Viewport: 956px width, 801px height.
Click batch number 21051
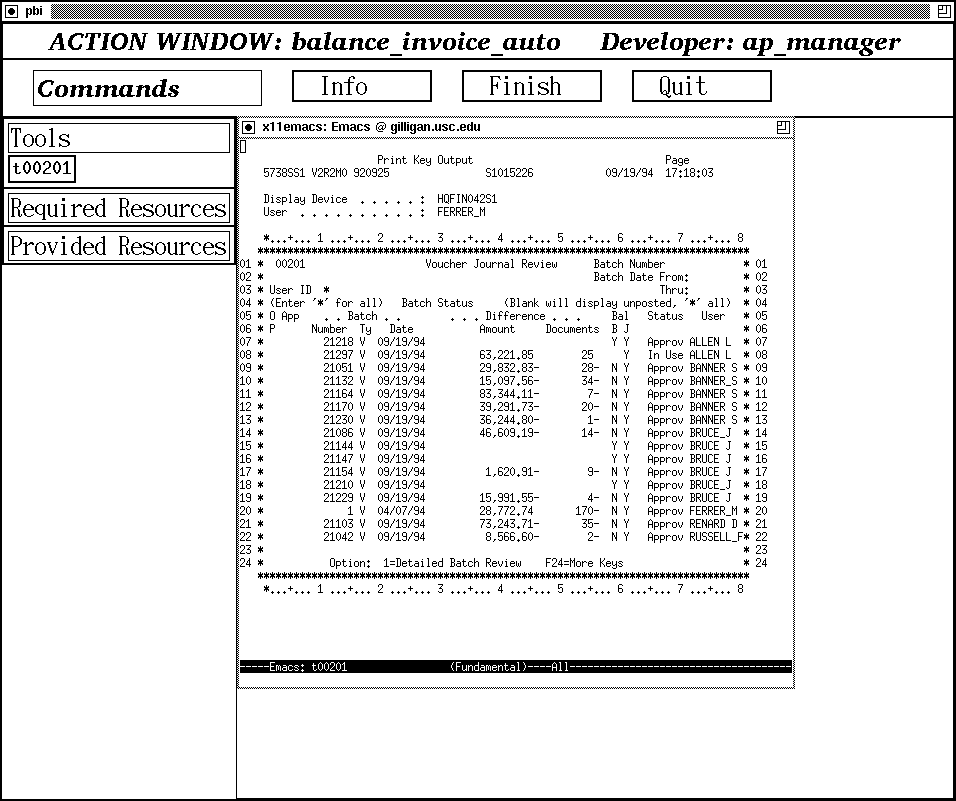tap(338, 368)
